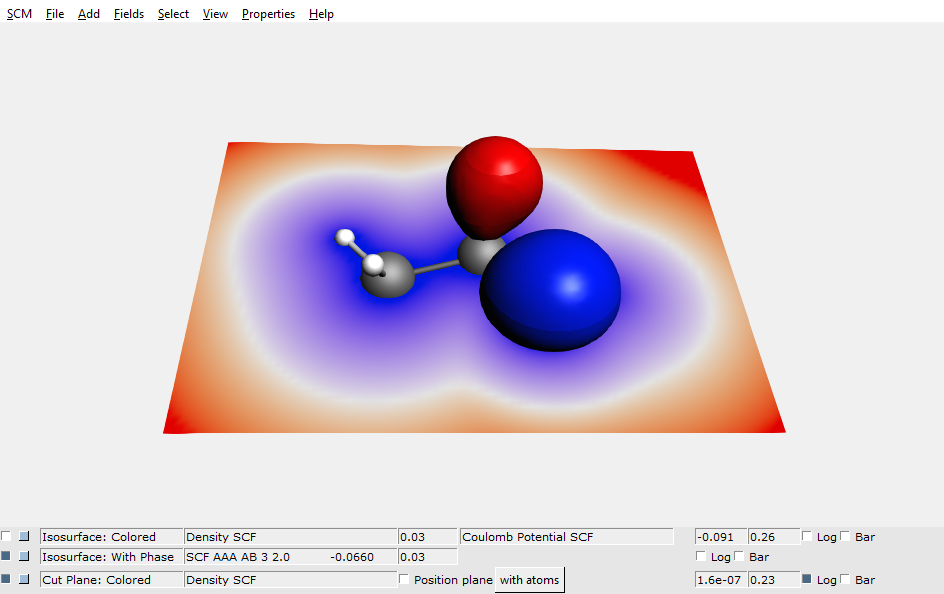
Task: Edit the 0.23 cut plane maximum value
Action: click(774, 580)
